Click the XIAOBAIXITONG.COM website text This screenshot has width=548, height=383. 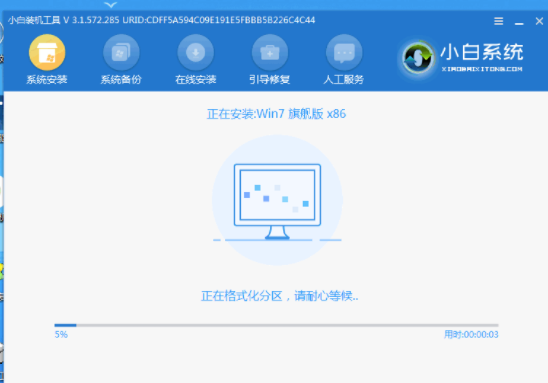[482, 69]
